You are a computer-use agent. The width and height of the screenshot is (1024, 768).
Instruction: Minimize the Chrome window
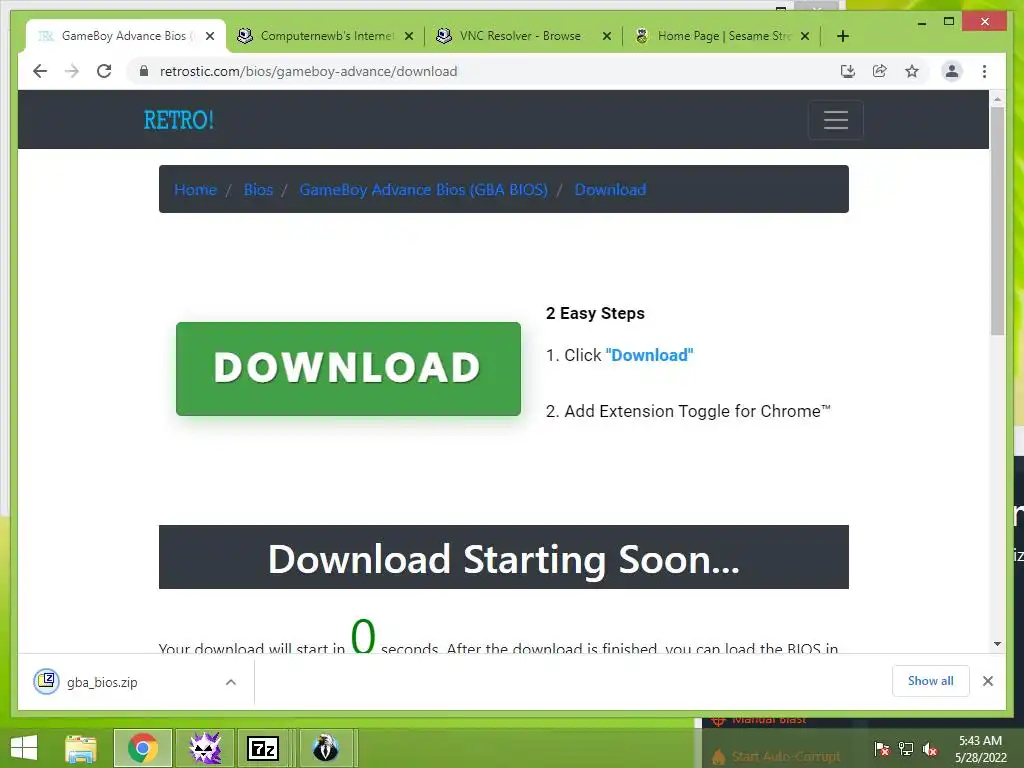pos(921,22)
